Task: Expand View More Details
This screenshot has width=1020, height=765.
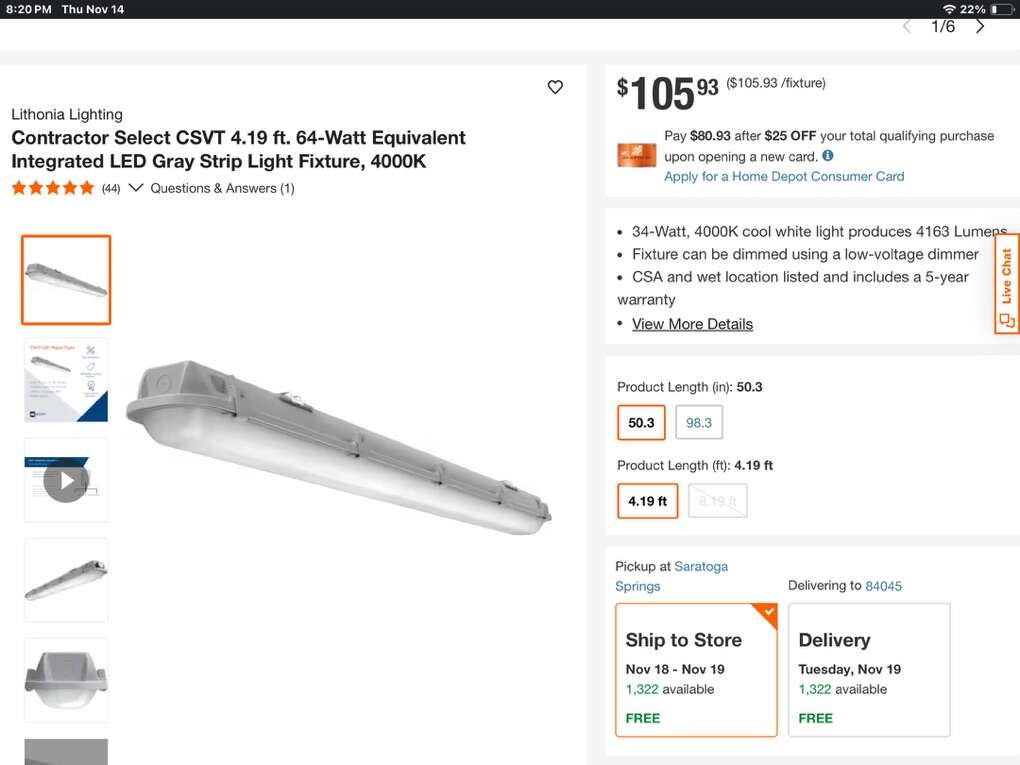Action: (x=692, y=323)
